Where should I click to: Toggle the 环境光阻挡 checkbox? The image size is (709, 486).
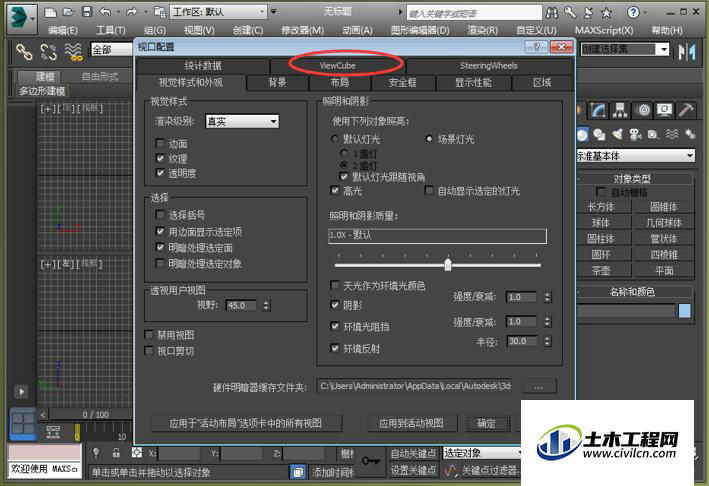tap(335, 326)
